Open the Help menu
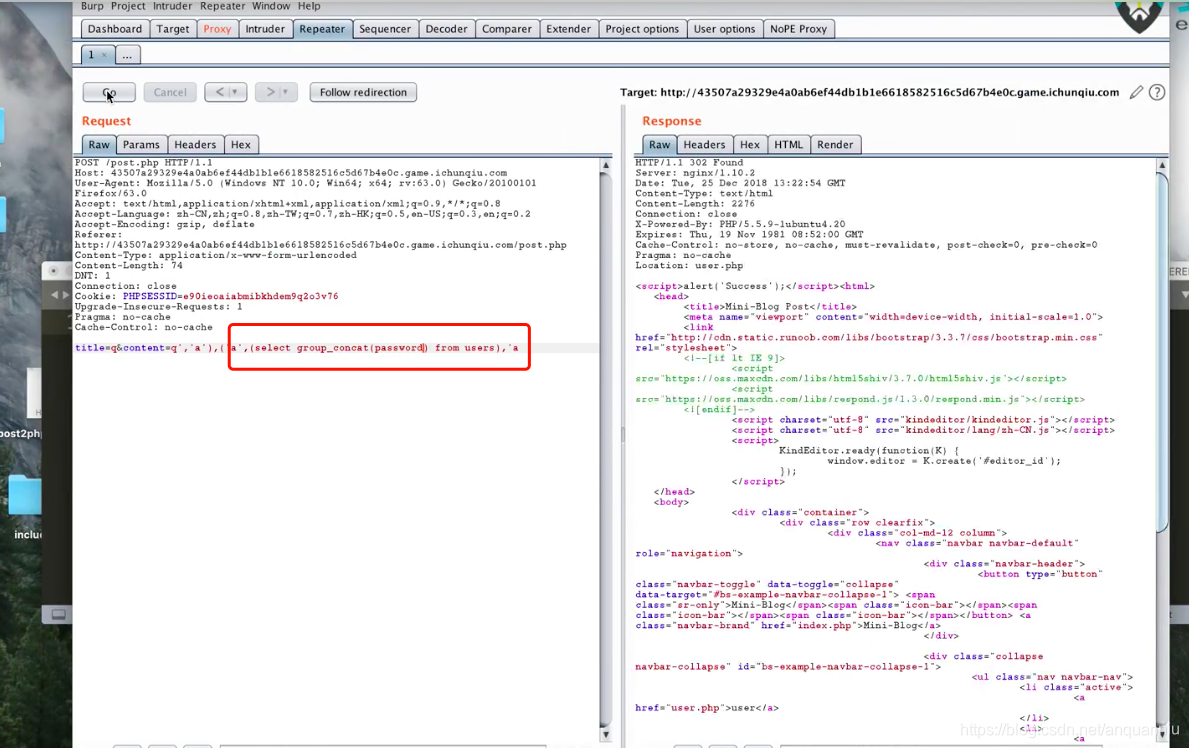 (309, 6)
